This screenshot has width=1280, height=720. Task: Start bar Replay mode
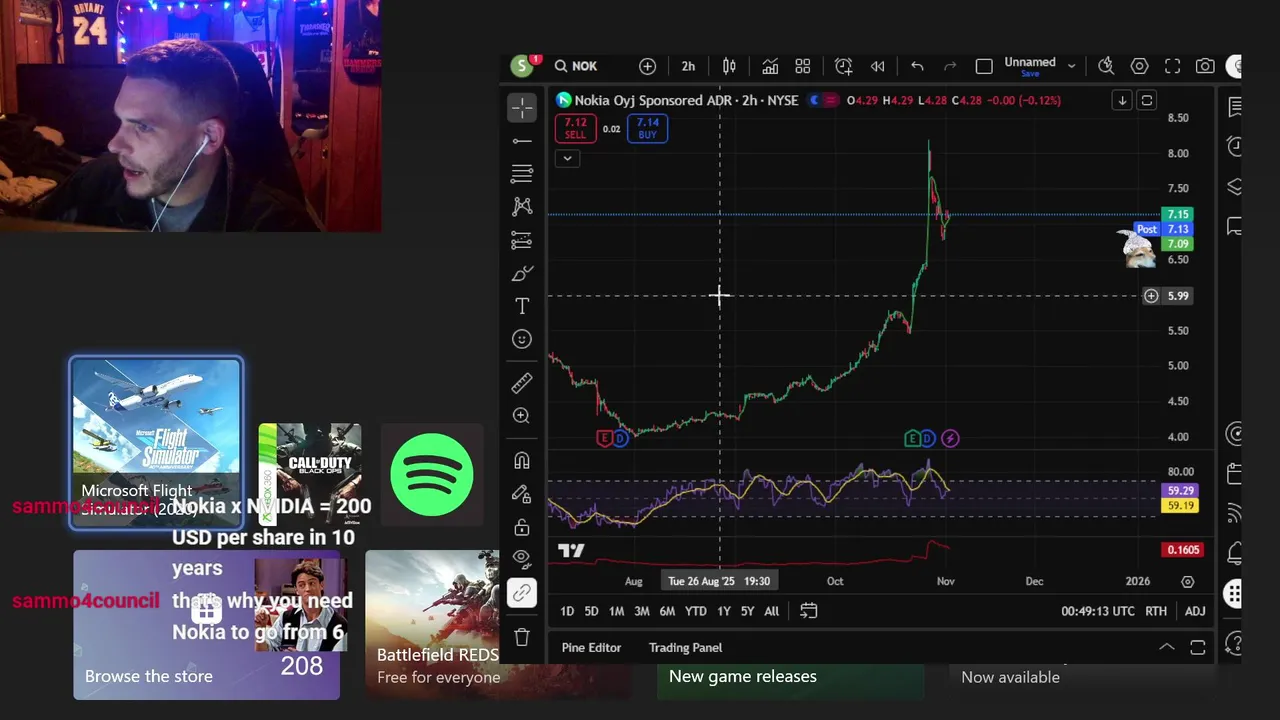(x=877, y=66)
